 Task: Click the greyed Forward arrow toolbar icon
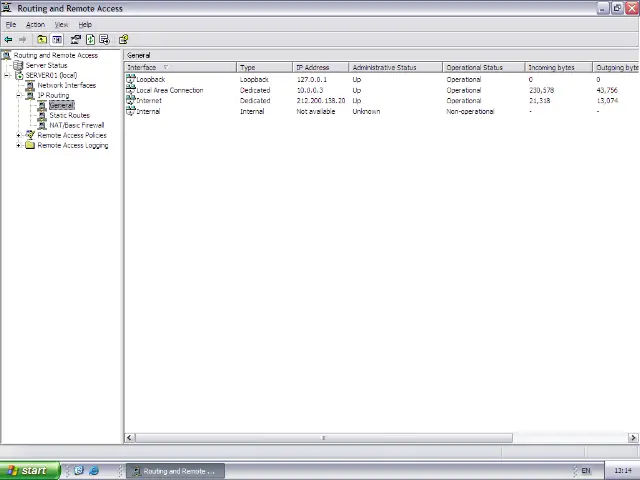[x=22, y=40]
